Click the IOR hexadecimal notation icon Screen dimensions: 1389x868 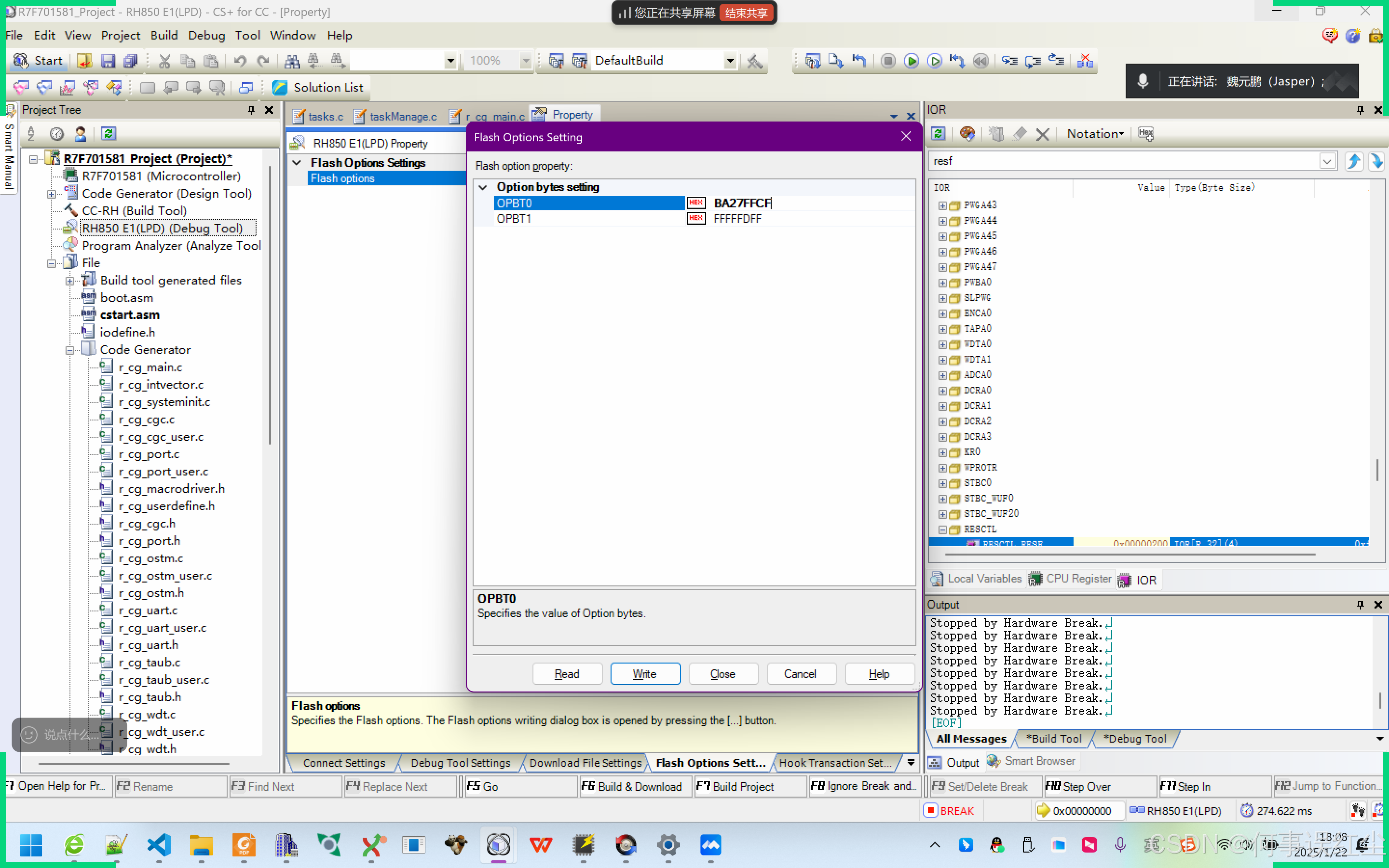1145,134
